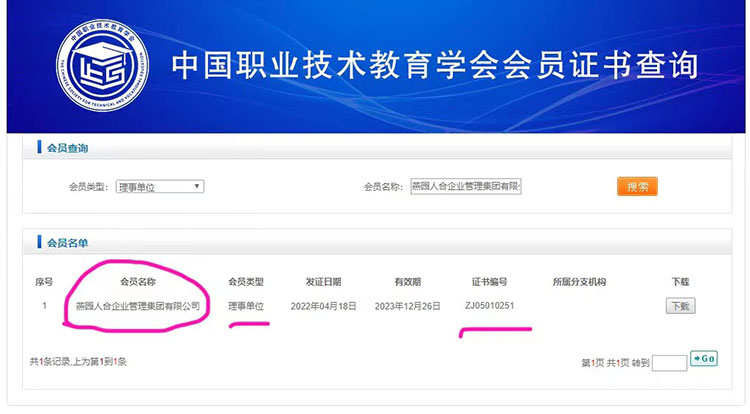Click the pagination text 第1页 共1页
Image resolution: width=750 pixels, height=414 pixels.
(605, 363)
